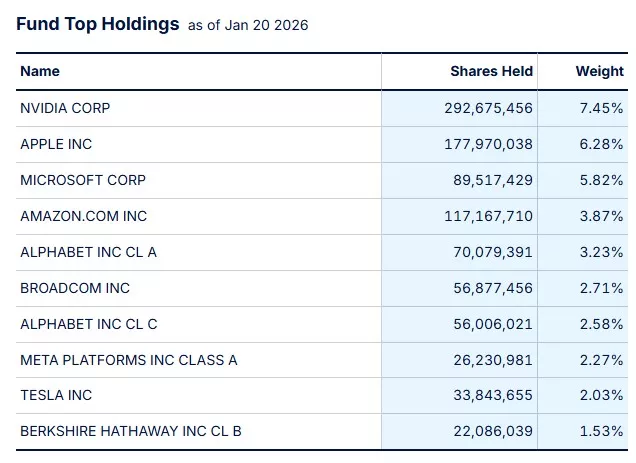
Task: Click the Weight column header
Action: 599,71
